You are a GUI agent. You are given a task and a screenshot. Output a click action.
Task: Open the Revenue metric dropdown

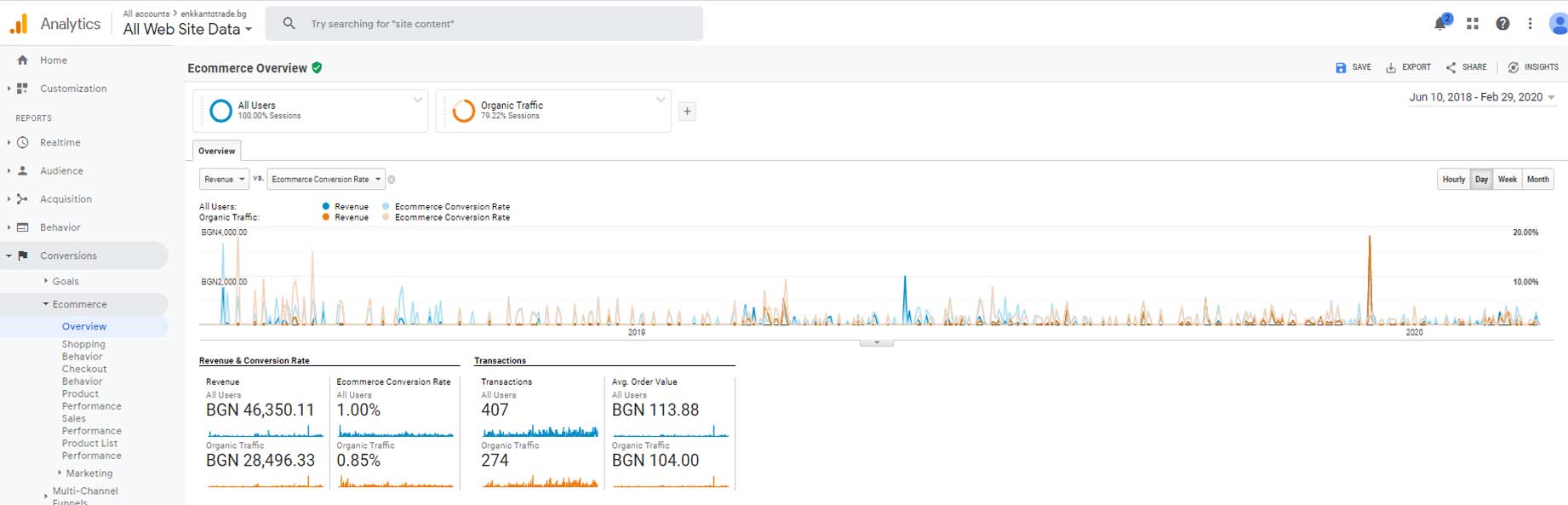click(x=225, y=180)
